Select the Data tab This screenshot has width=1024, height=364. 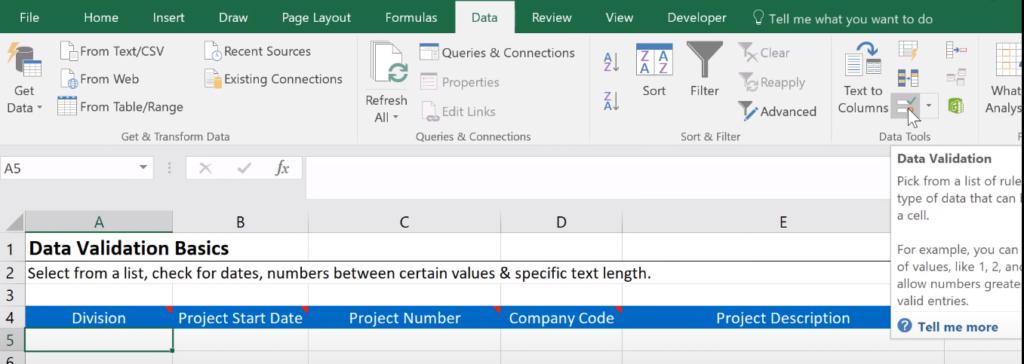485,18
